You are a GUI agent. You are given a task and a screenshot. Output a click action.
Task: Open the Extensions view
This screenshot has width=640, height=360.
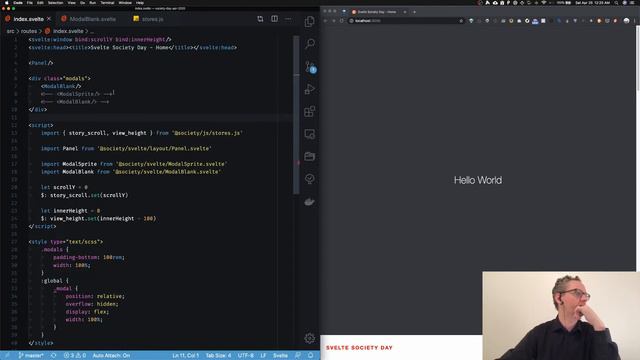[309, 111]
